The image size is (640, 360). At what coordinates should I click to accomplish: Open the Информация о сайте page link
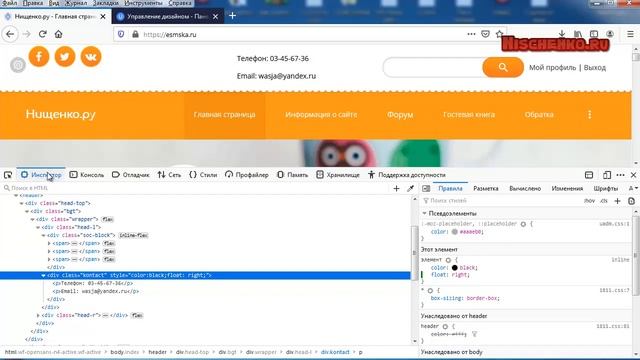pyautogui.click(x=321, y=115)
